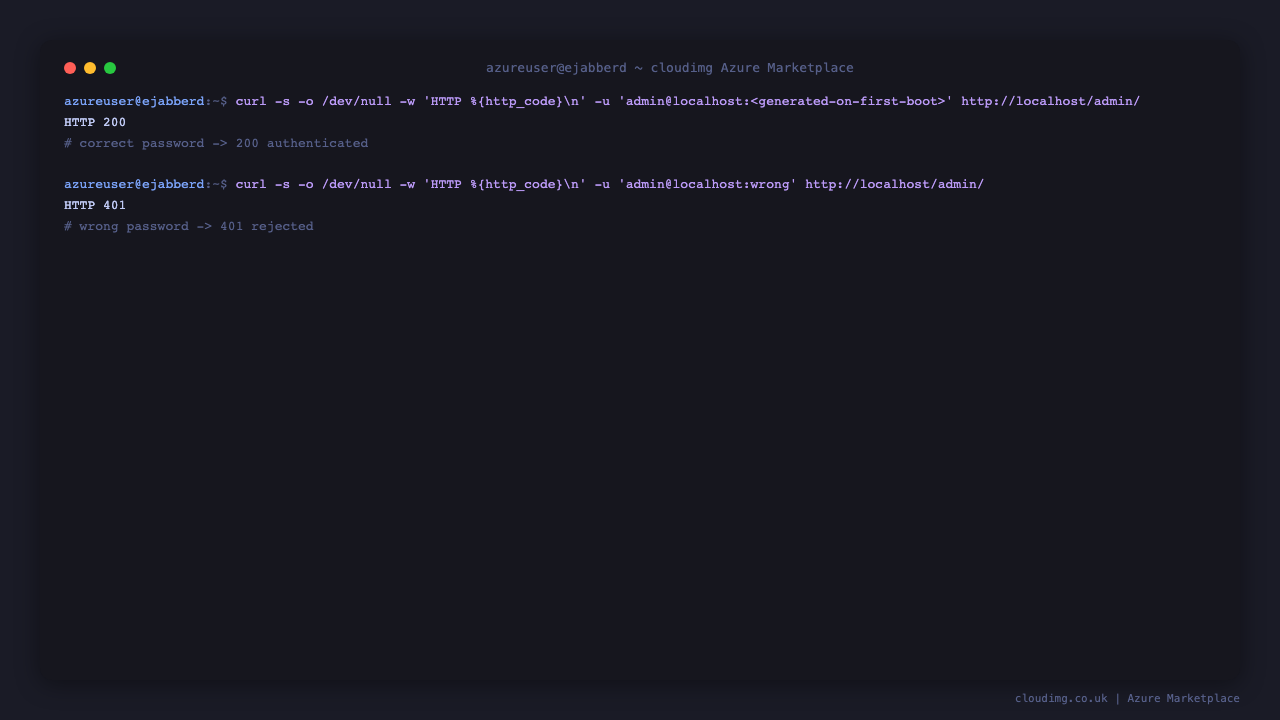The image size is (1280, 720).
Task: Click the second 'azureuser@ejabberd' prompt
Action: click(x=134, y=184)
